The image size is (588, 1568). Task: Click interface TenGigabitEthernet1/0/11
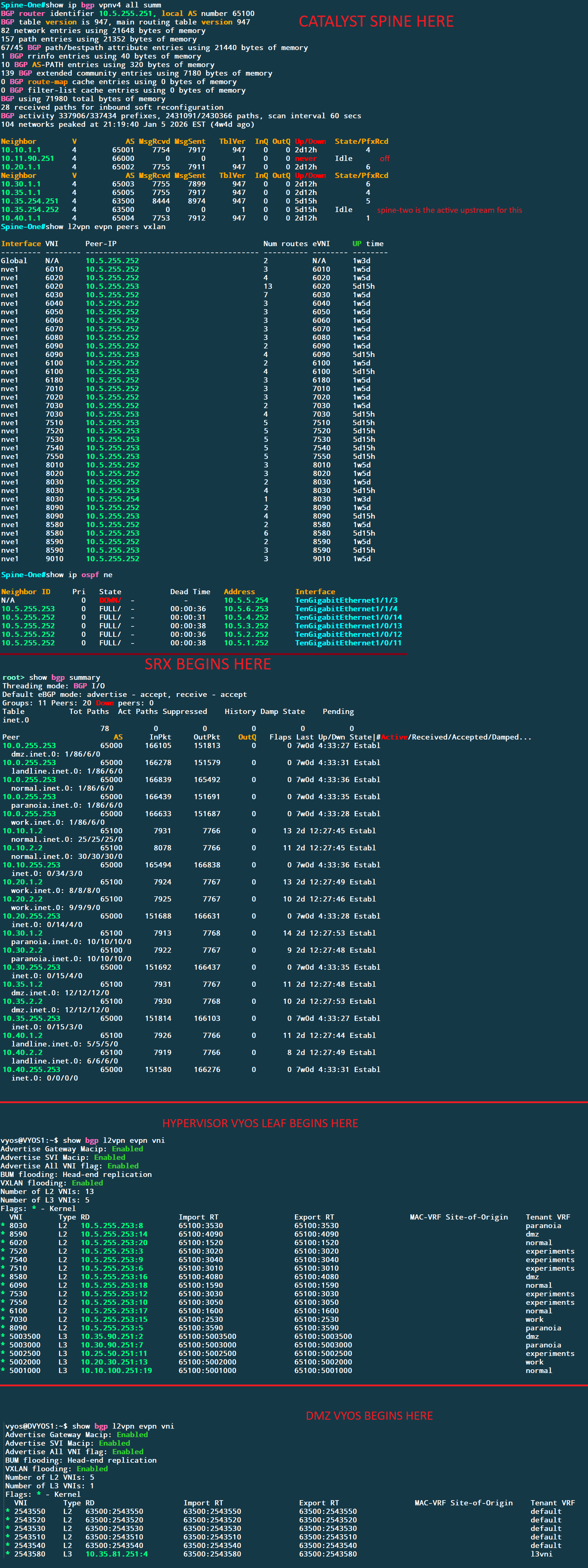[349, 643]
